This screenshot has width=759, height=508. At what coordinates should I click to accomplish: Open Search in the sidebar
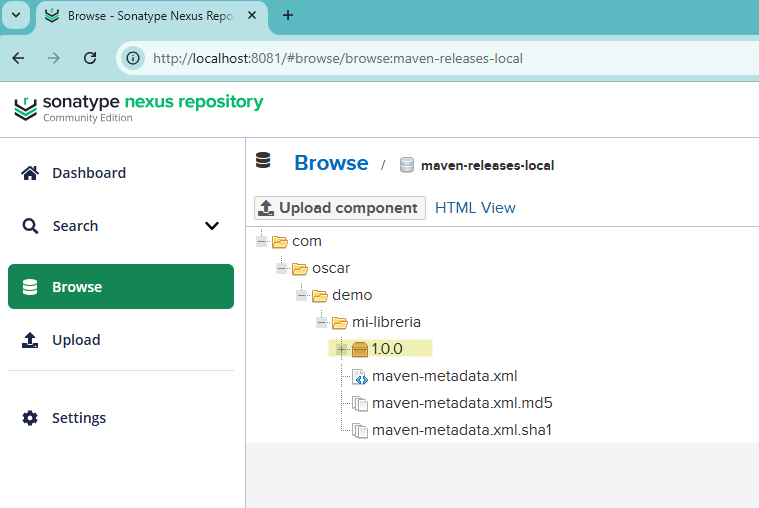(x=121, y=226)
